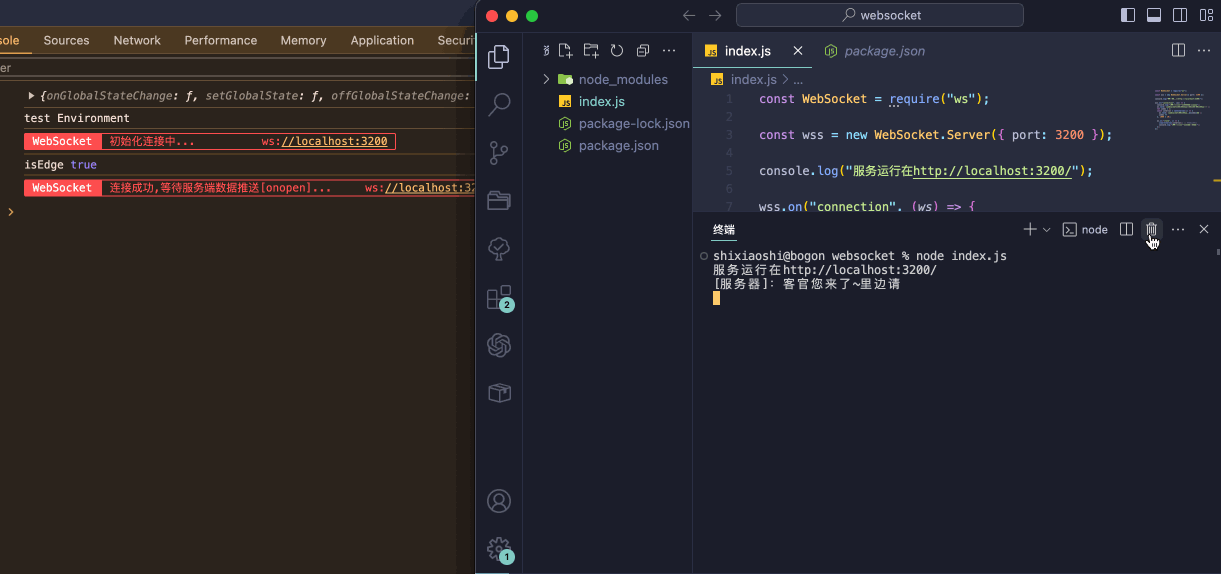Image resolution: width=1221 pixels, height=574 pixels.
Task: Open the Manage gear icon in VS Code
Action: point(499,549)
